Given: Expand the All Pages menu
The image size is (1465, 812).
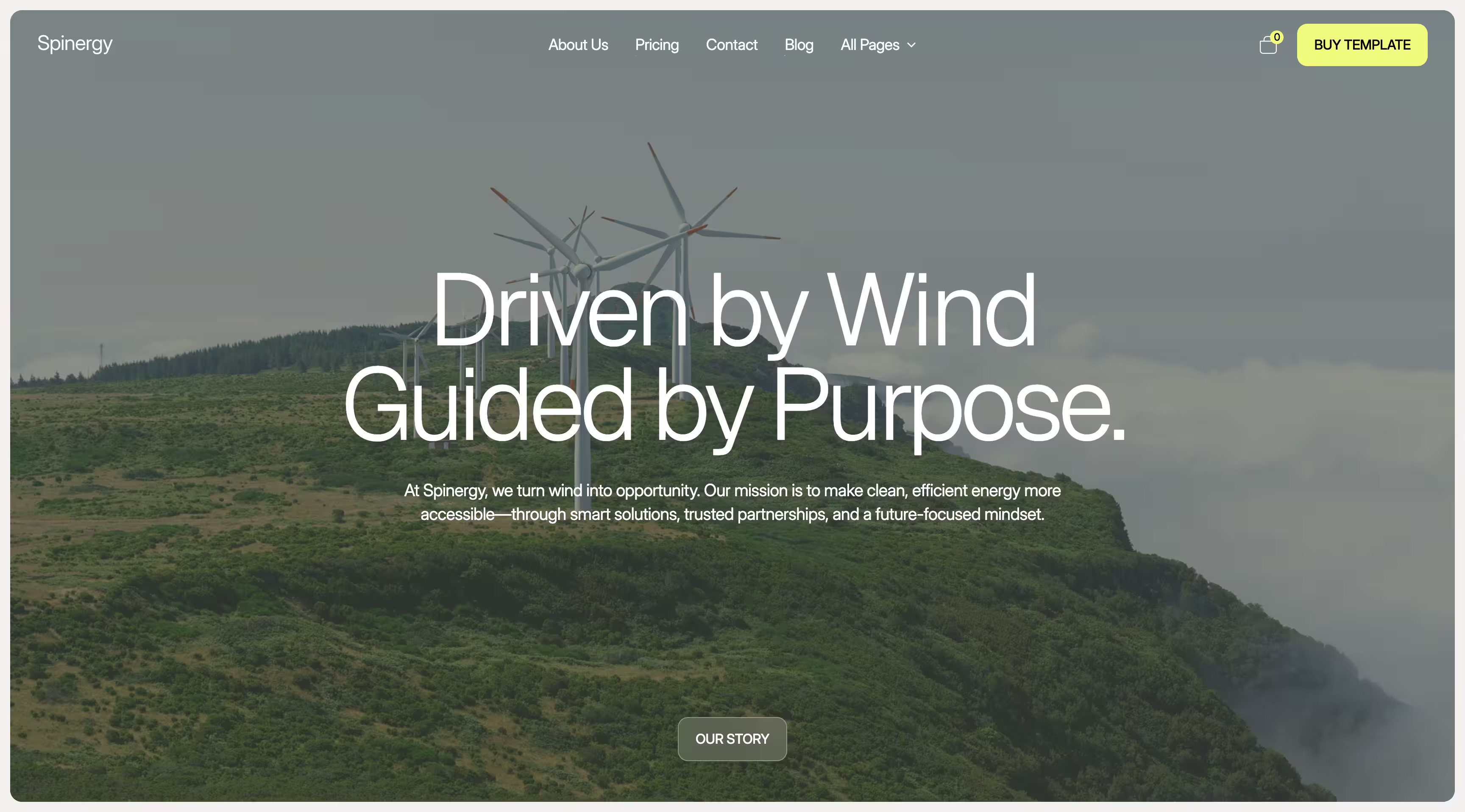Looking at the screenshot, I should (869, 45).
